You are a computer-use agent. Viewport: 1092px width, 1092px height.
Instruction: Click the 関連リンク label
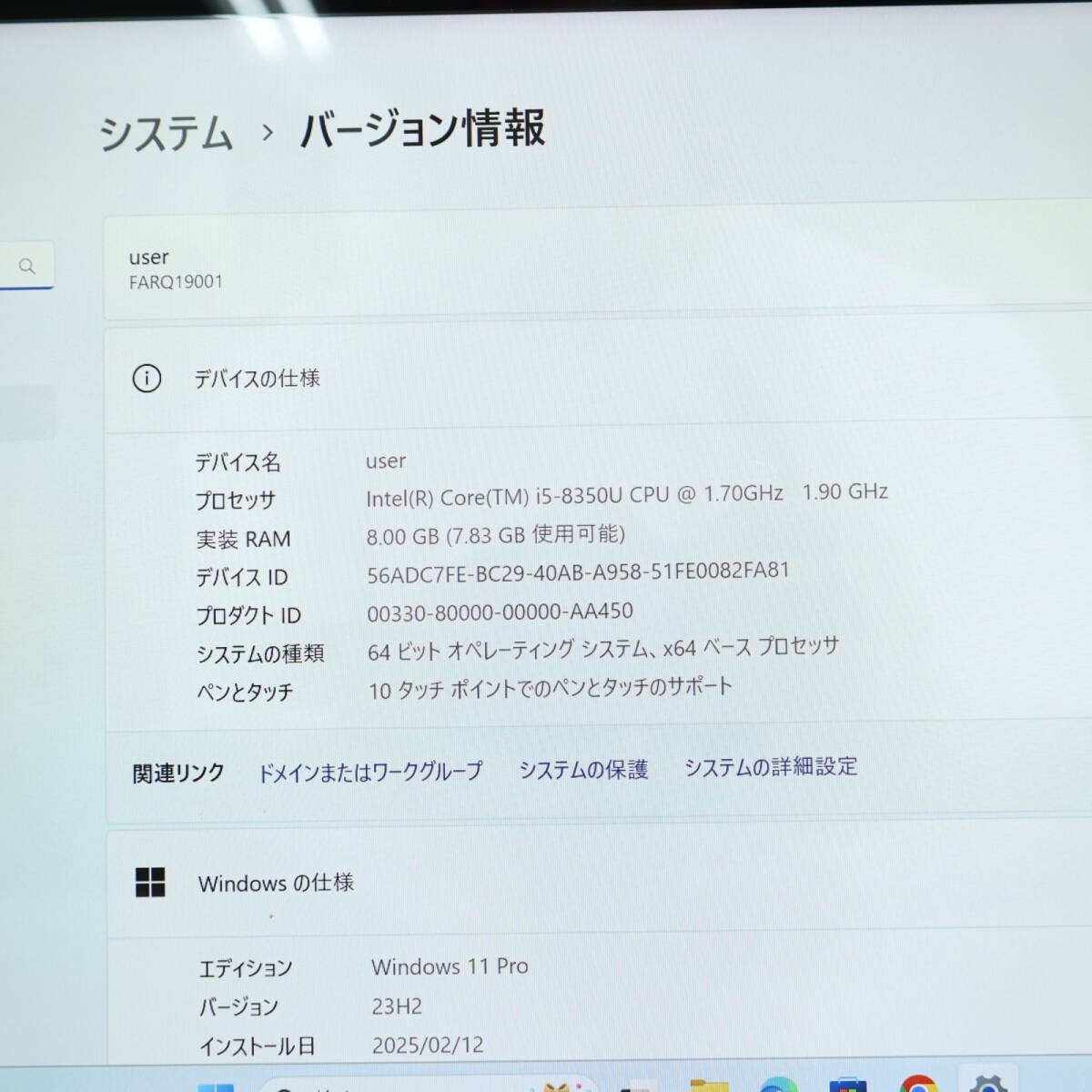pyautogui.click(x=178, y=773)
